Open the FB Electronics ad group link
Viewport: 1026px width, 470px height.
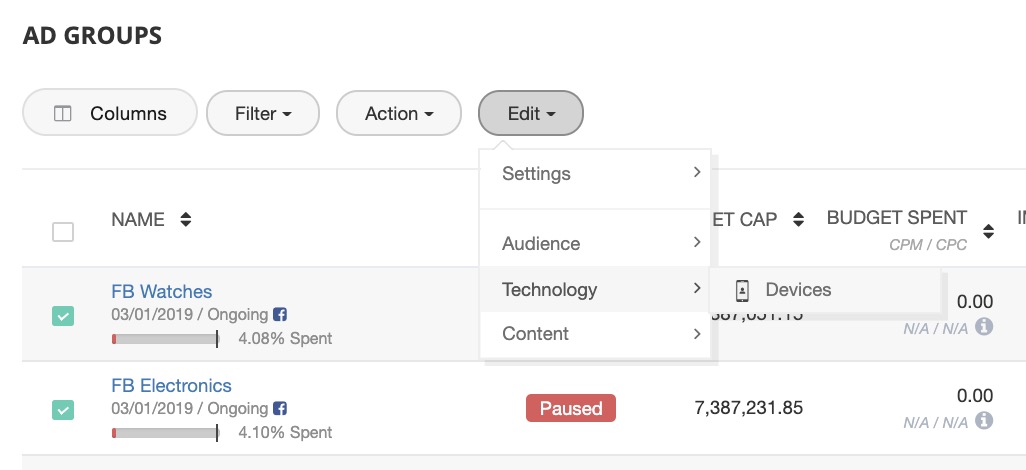pyautogui.click(x=171, y=386)
